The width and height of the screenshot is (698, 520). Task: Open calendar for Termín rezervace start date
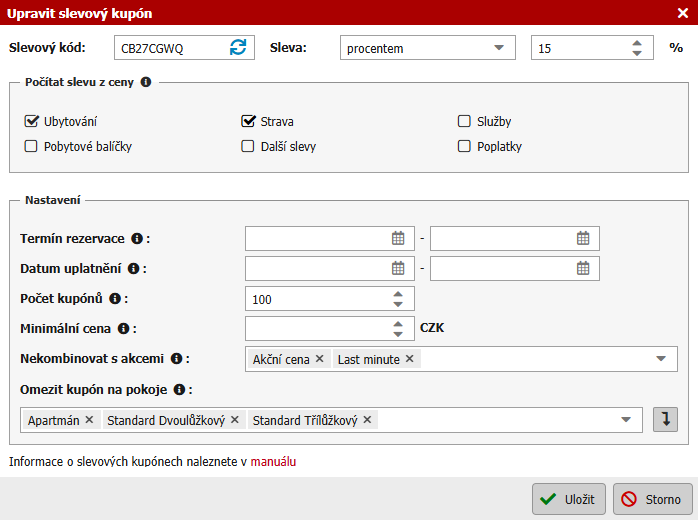tap(398, 238)
